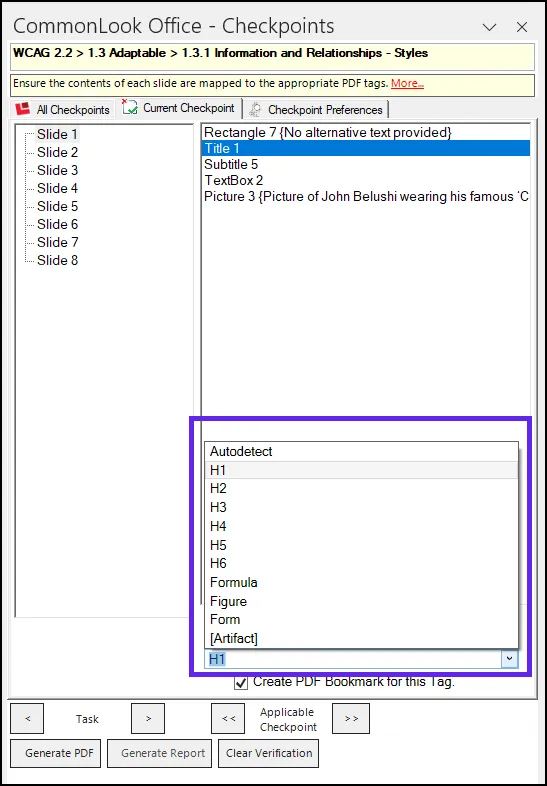Select the Title 1 list item

coord(366,148)
